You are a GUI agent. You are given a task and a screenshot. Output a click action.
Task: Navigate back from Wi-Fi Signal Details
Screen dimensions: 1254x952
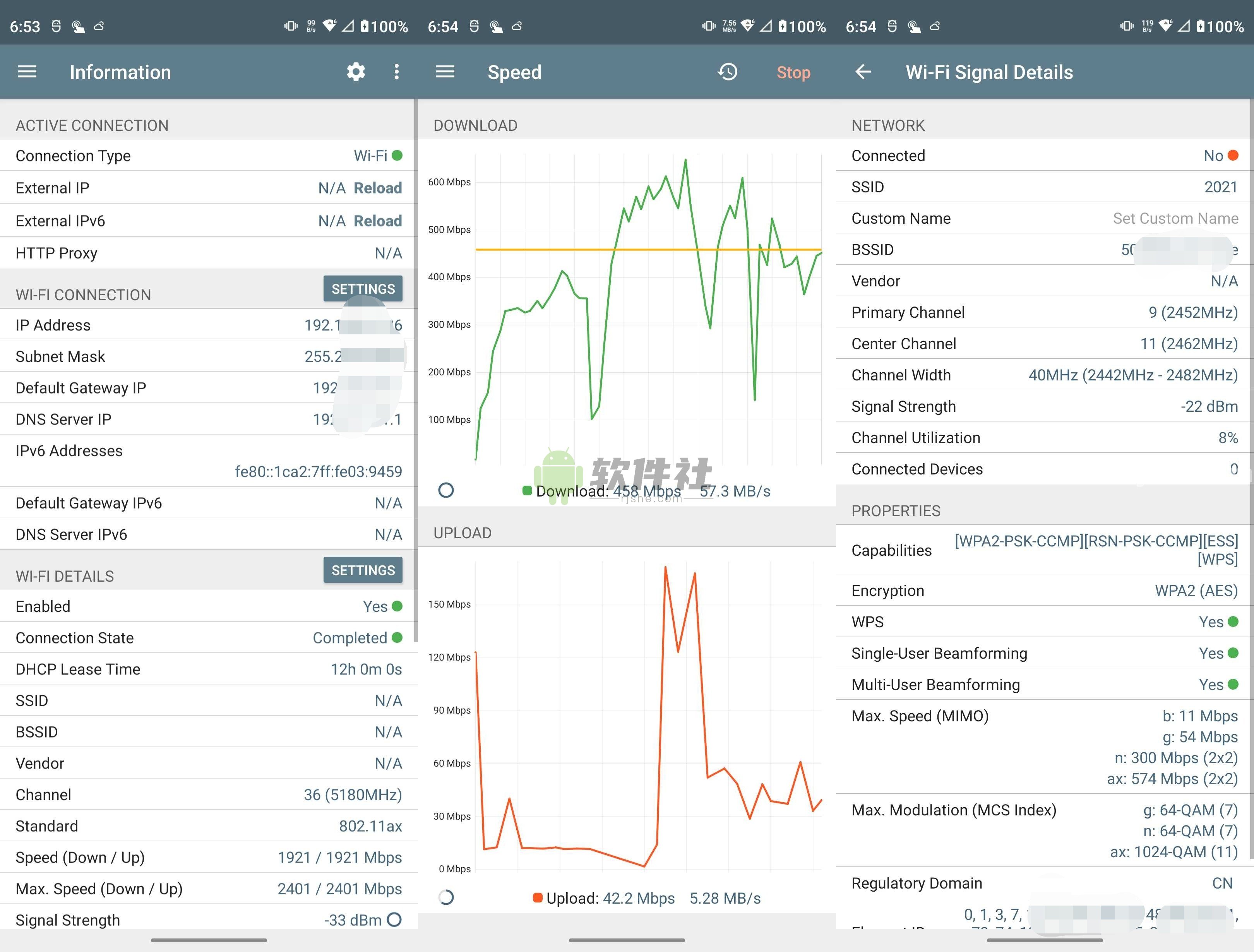[863, 72]
